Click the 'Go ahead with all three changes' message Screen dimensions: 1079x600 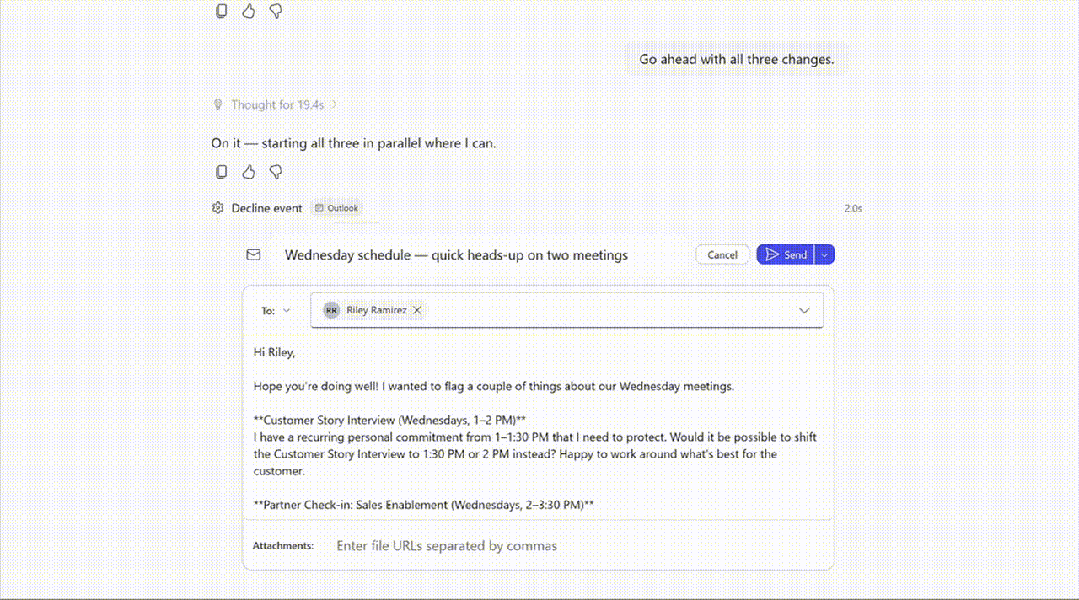tap(736, 59)
